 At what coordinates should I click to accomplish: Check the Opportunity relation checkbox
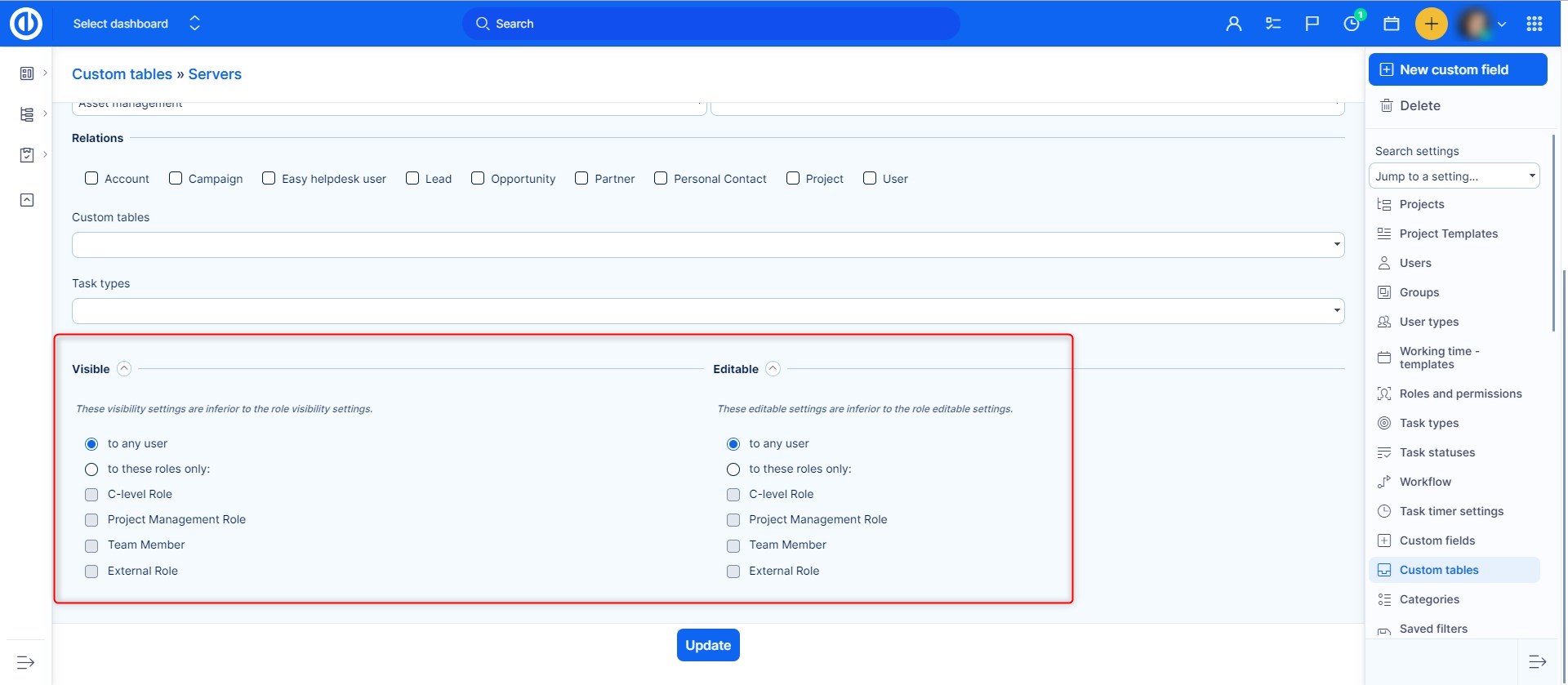tap(478, 178)
